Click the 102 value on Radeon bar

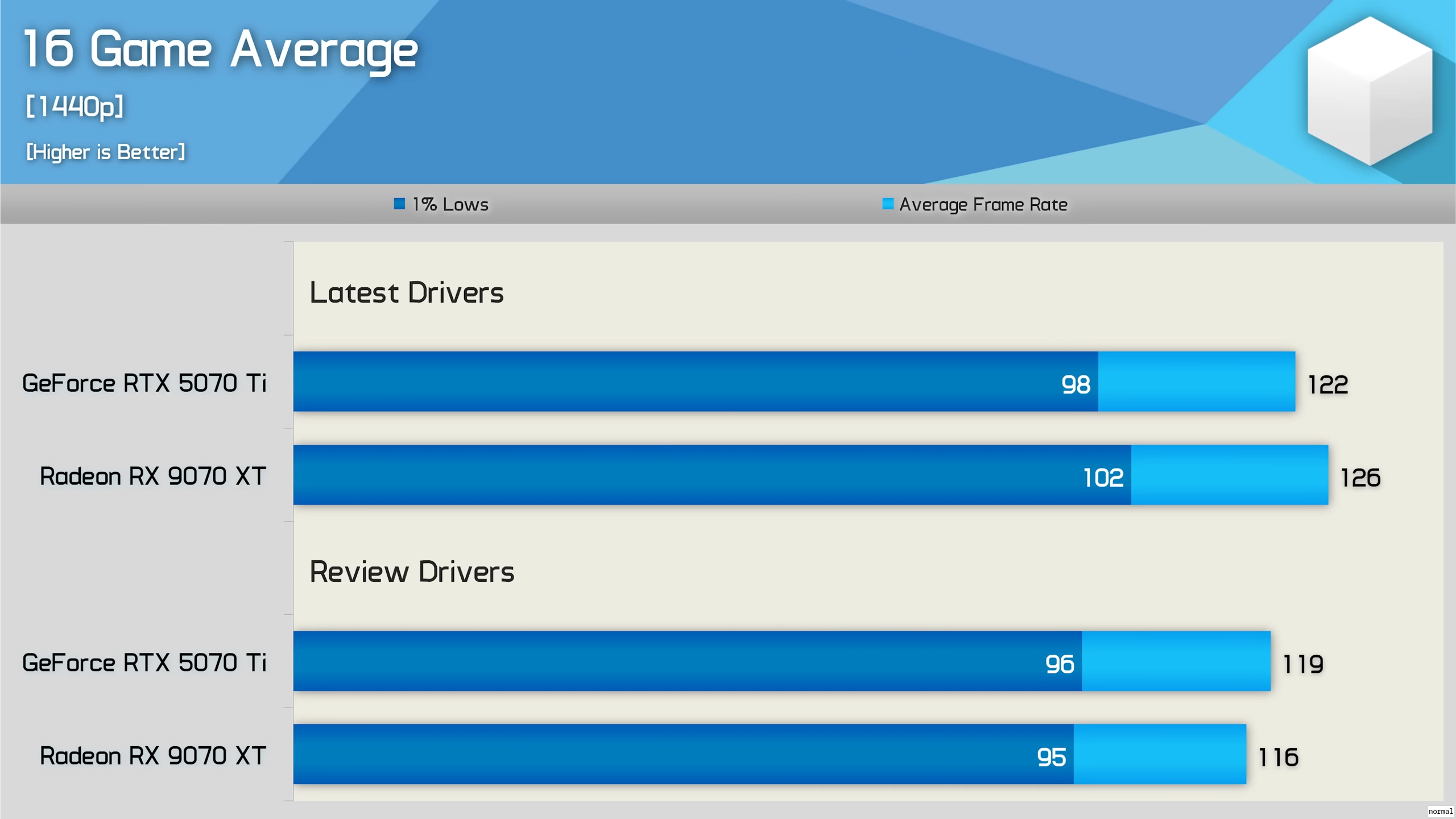(x=1103, y=478)
